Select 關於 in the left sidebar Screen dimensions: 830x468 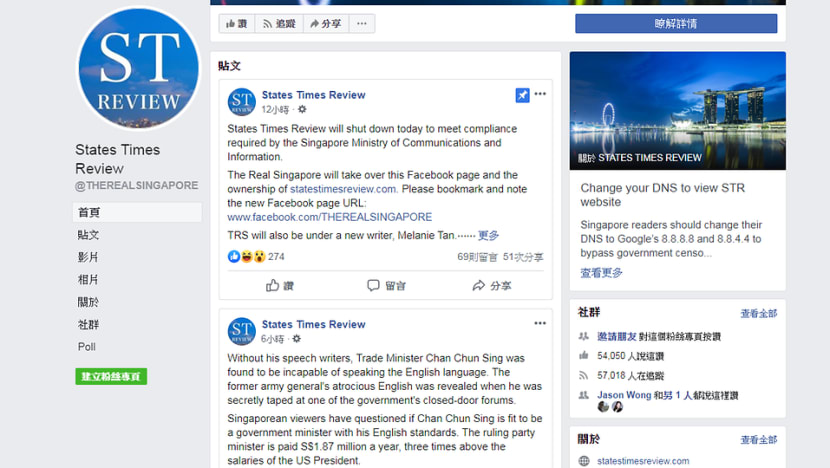pos(88,302)
